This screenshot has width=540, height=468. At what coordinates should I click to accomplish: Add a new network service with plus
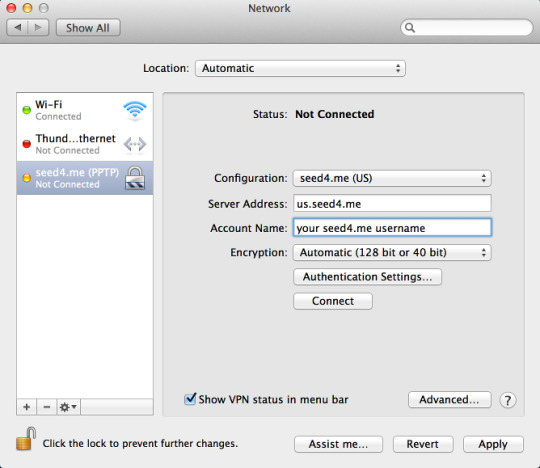point(27,407)
